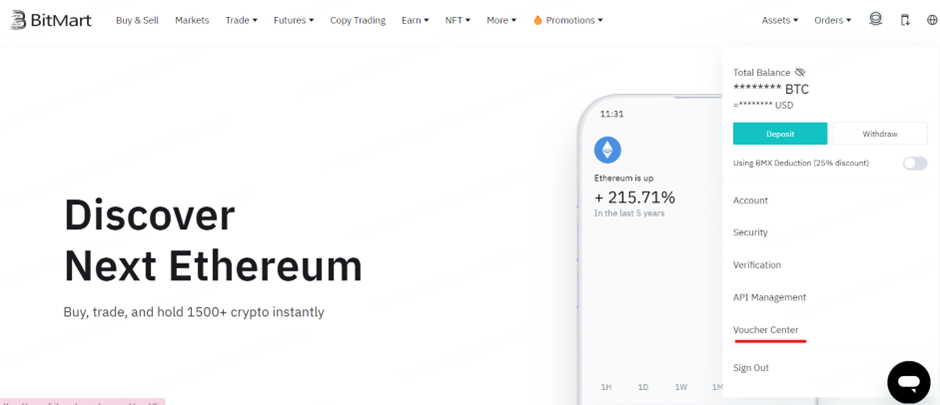Screen dimensions: 940x405
Task: Click the Promotions flame icon
Action: tap(538, 20)
